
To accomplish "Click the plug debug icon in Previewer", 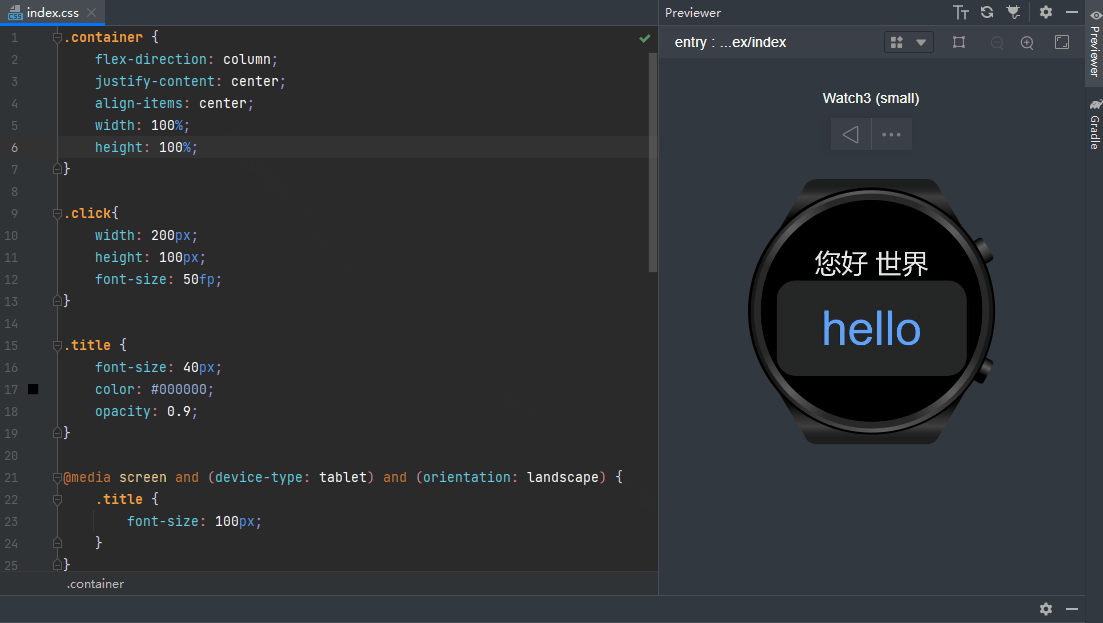I will click(1013, 12).
